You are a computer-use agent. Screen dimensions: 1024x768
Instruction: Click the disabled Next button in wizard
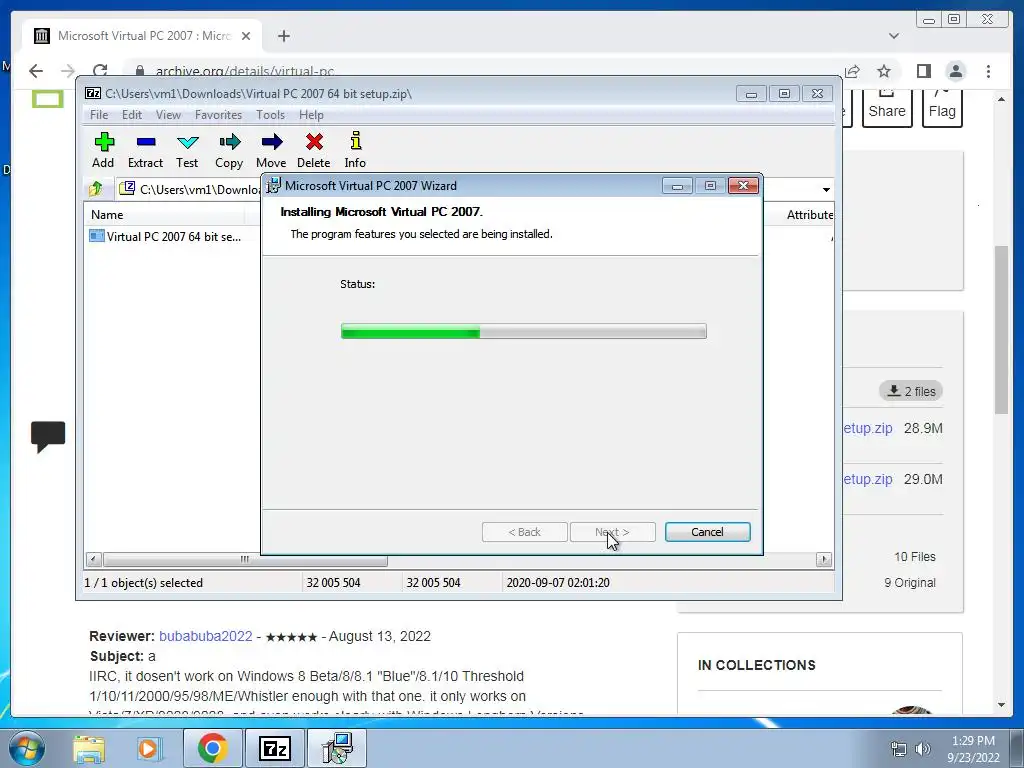click(613, 532)
